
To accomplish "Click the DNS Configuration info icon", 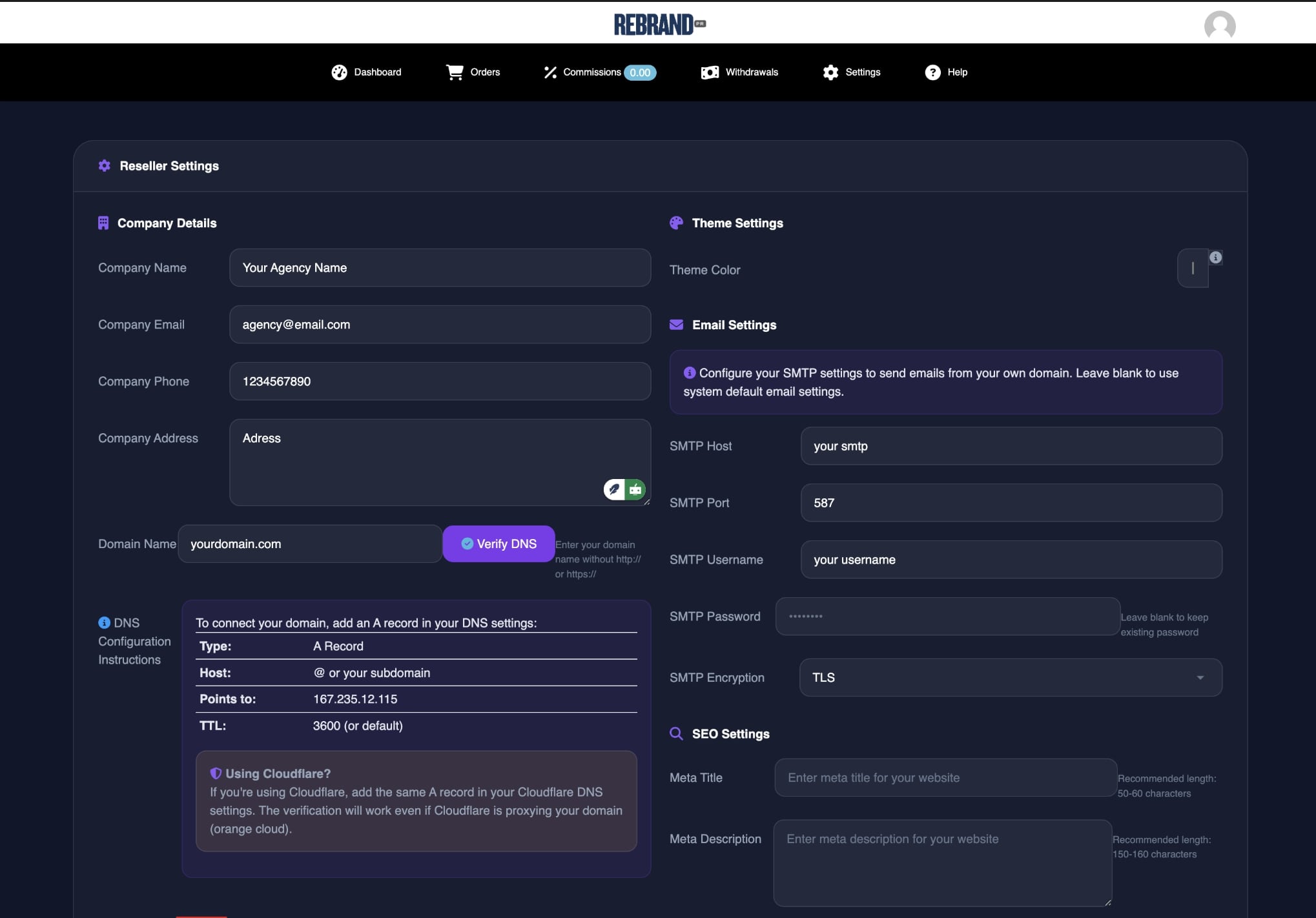I will pyautogui.click(x=104, y=622).
